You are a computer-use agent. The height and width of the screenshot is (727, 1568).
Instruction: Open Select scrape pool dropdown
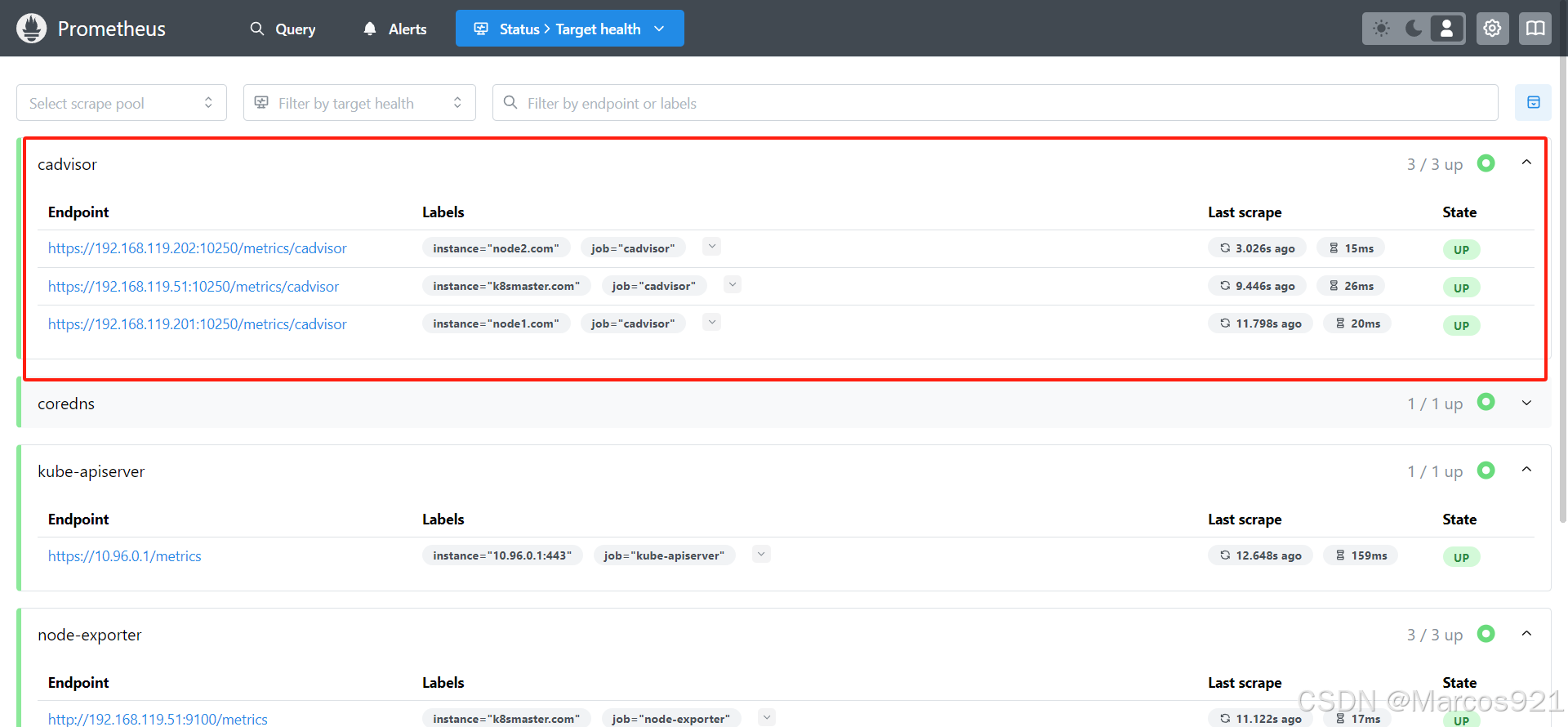[x=122, y=103]
